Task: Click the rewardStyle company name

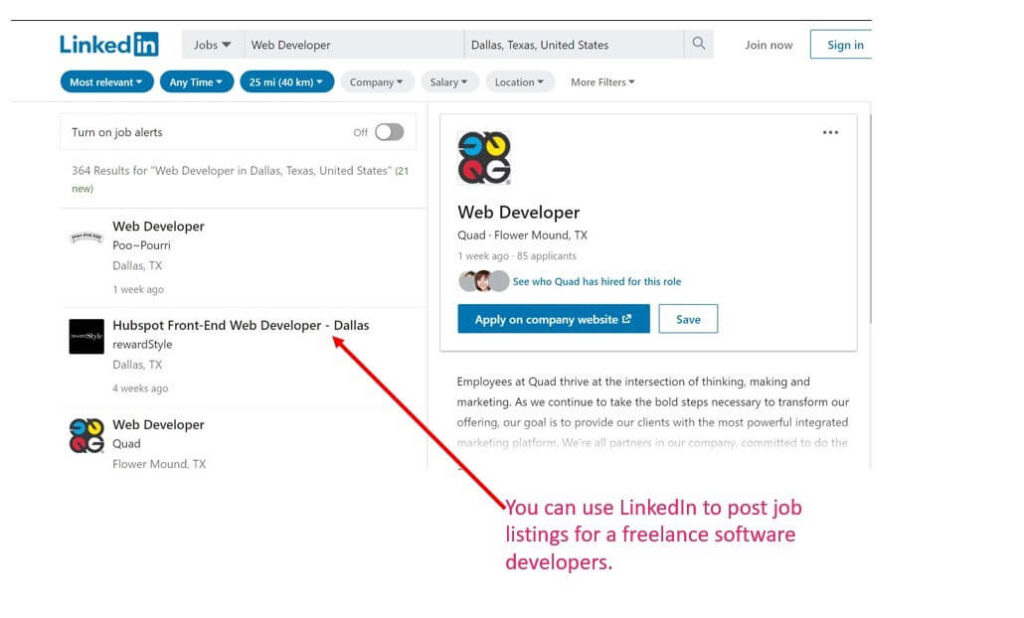Action: 142,344
